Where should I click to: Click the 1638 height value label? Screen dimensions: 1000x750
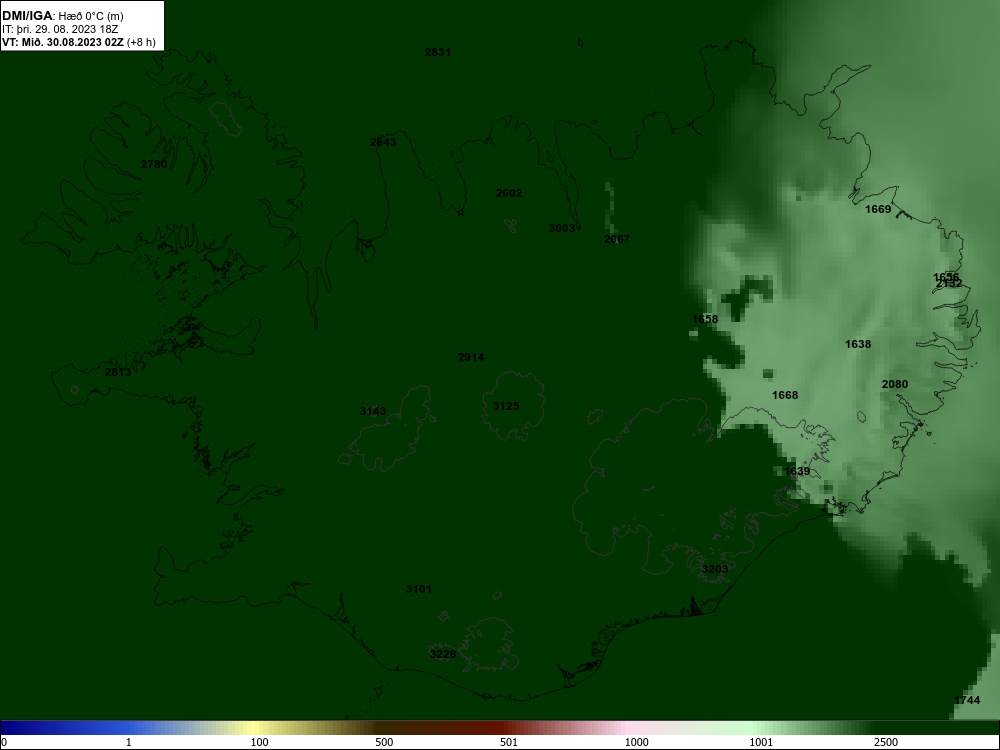pos(858,344)
